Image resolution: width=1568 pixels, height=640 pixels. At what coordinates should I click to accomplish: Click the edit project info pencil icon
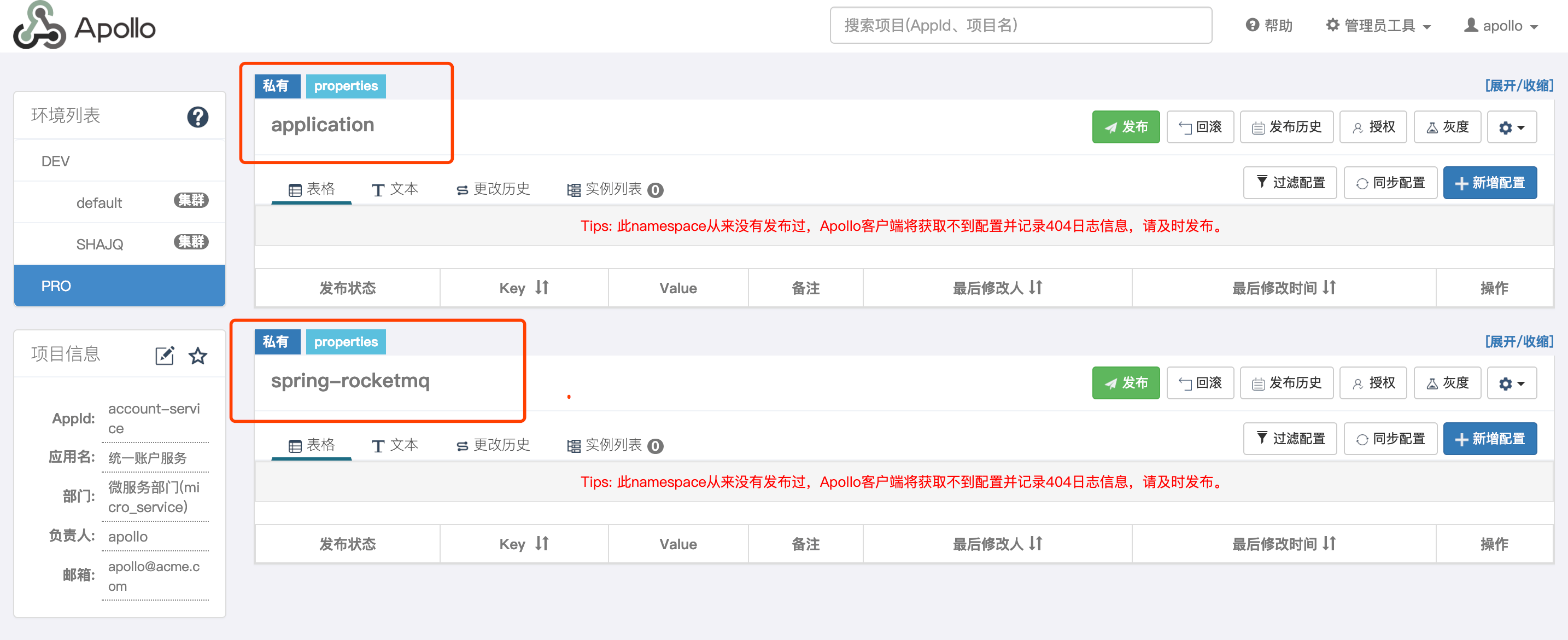click(x=165, y=355)
